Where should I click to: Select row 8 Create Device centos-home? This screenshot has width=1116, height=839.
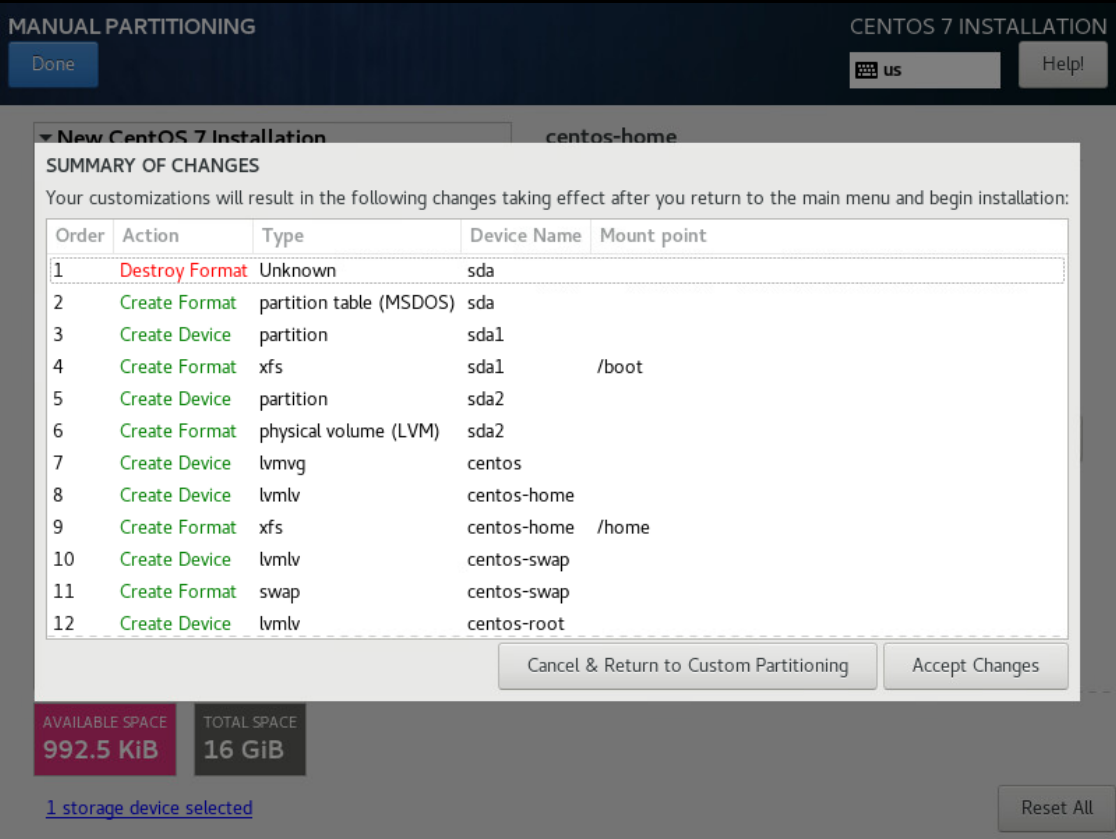(x=557, y=495)
